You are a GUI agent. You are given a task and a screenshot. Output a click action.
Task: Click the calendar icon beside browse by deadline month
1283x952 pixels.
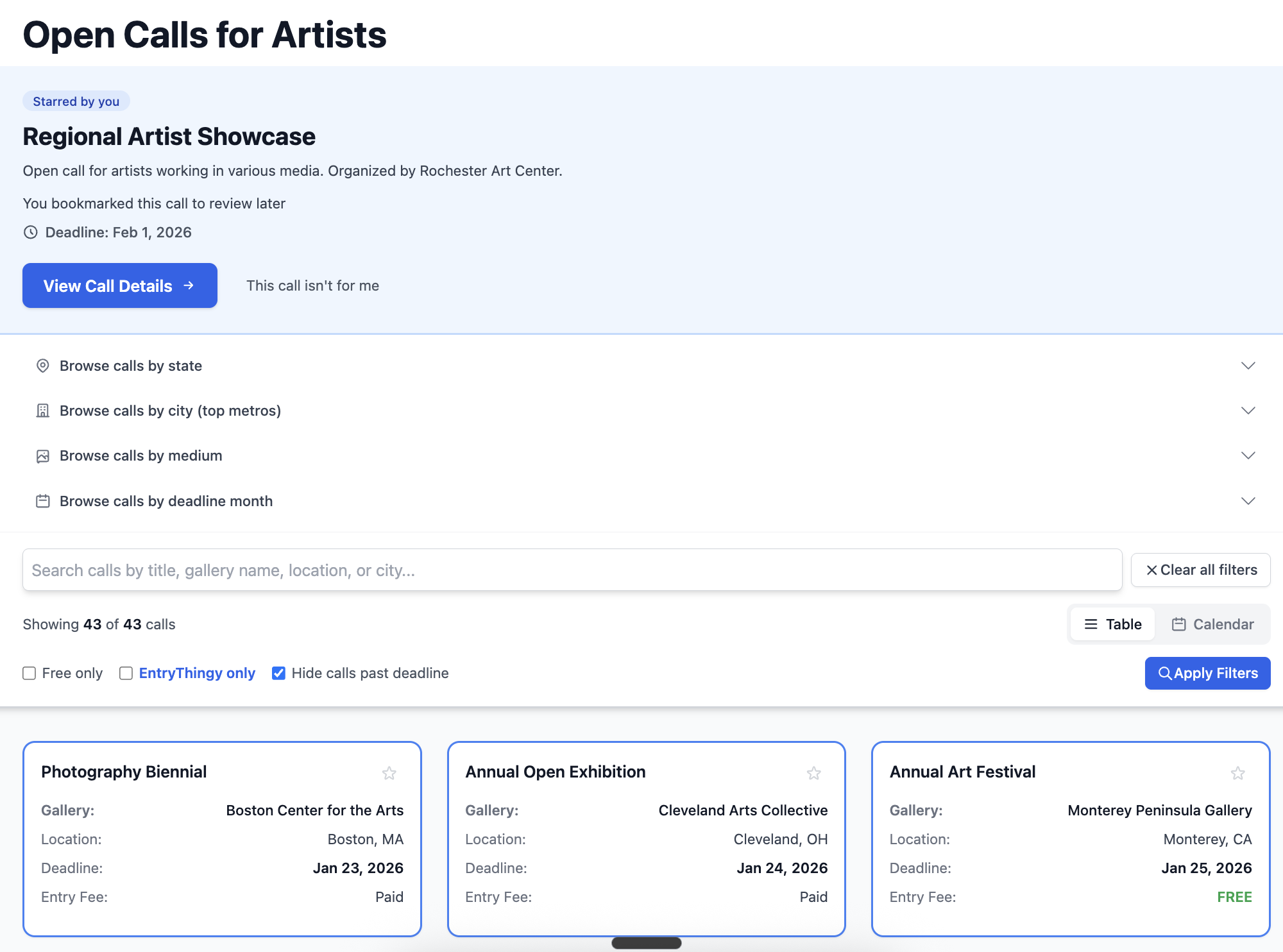point(43,501)
